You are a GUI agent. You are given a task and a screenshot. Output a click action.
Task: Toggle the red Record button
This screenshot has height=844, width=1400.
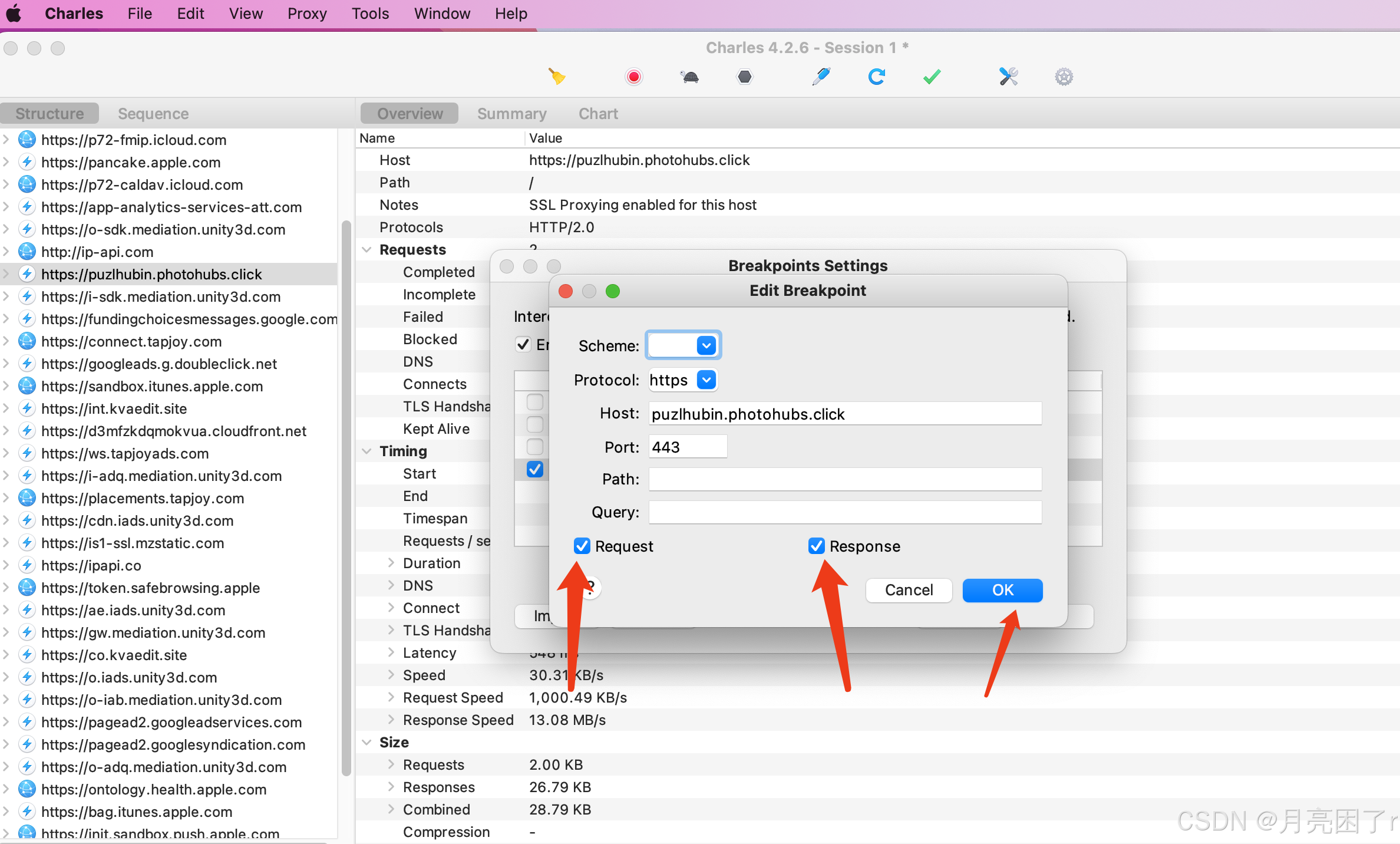tap(634, 77)
